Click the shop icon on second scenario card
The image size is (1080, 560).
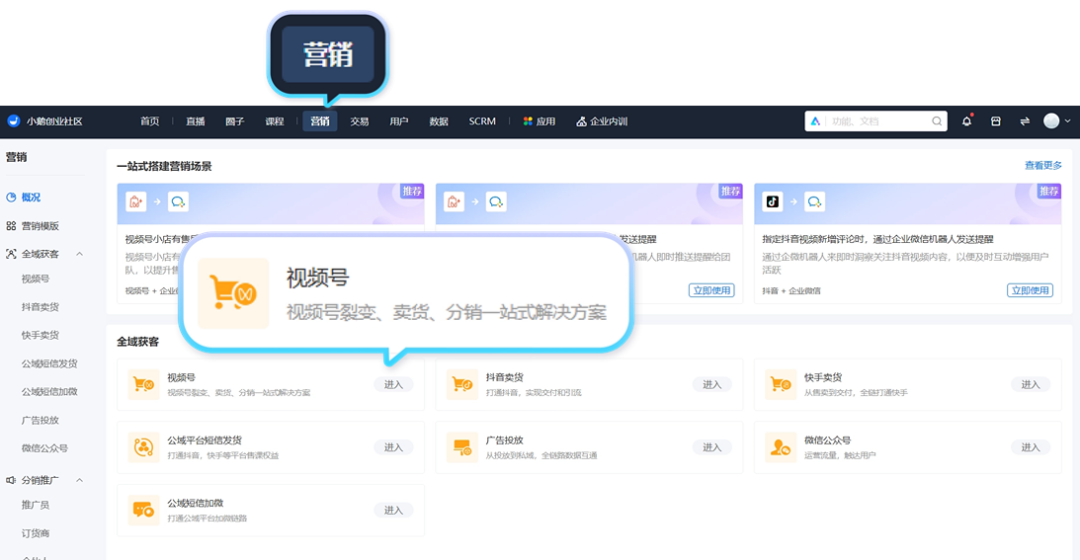[x=454, y=202]
